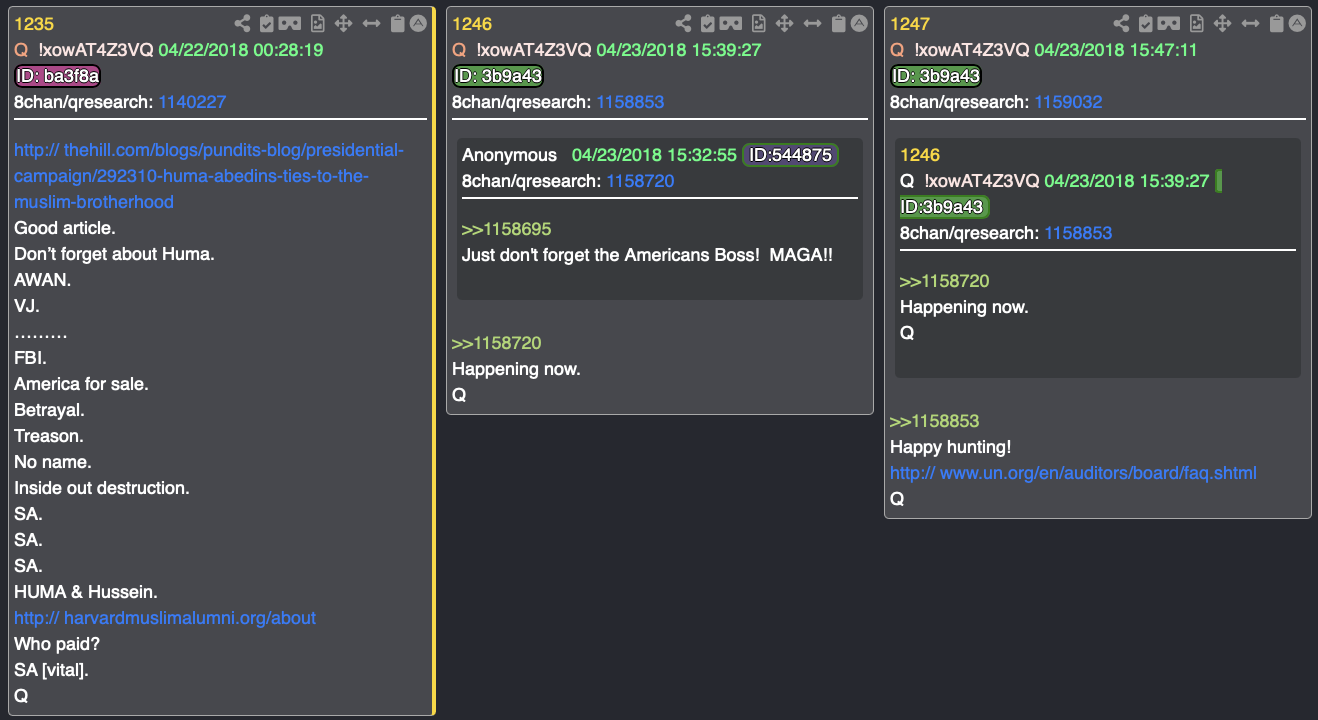Collapse post 1247 with the circled up-arrow

1297,23
